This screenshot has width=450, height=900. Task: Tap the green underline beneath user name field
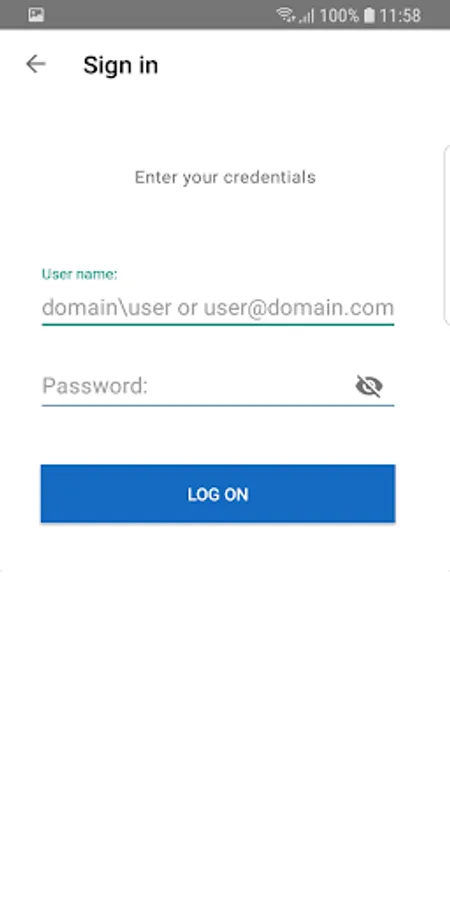218,324
